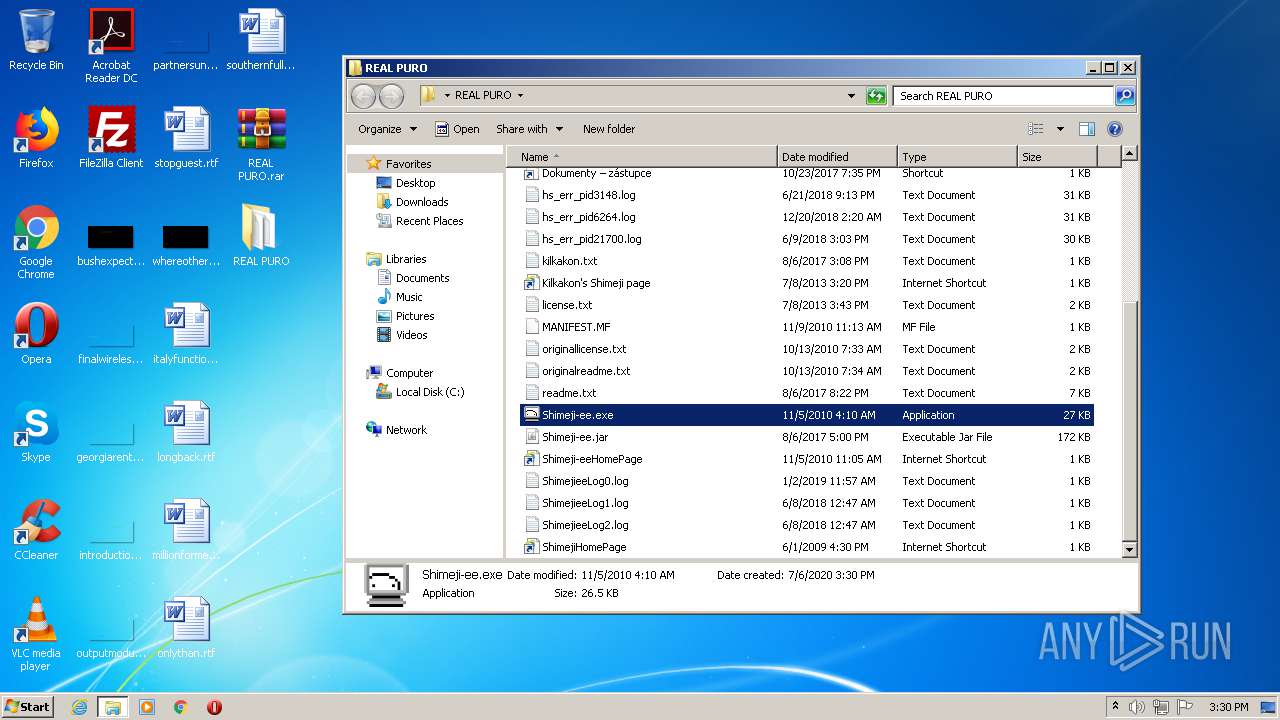Select Network in navigation pane
Viewport: 1280px width, 720px height.
pyautogui.click(x=406, y=430)
